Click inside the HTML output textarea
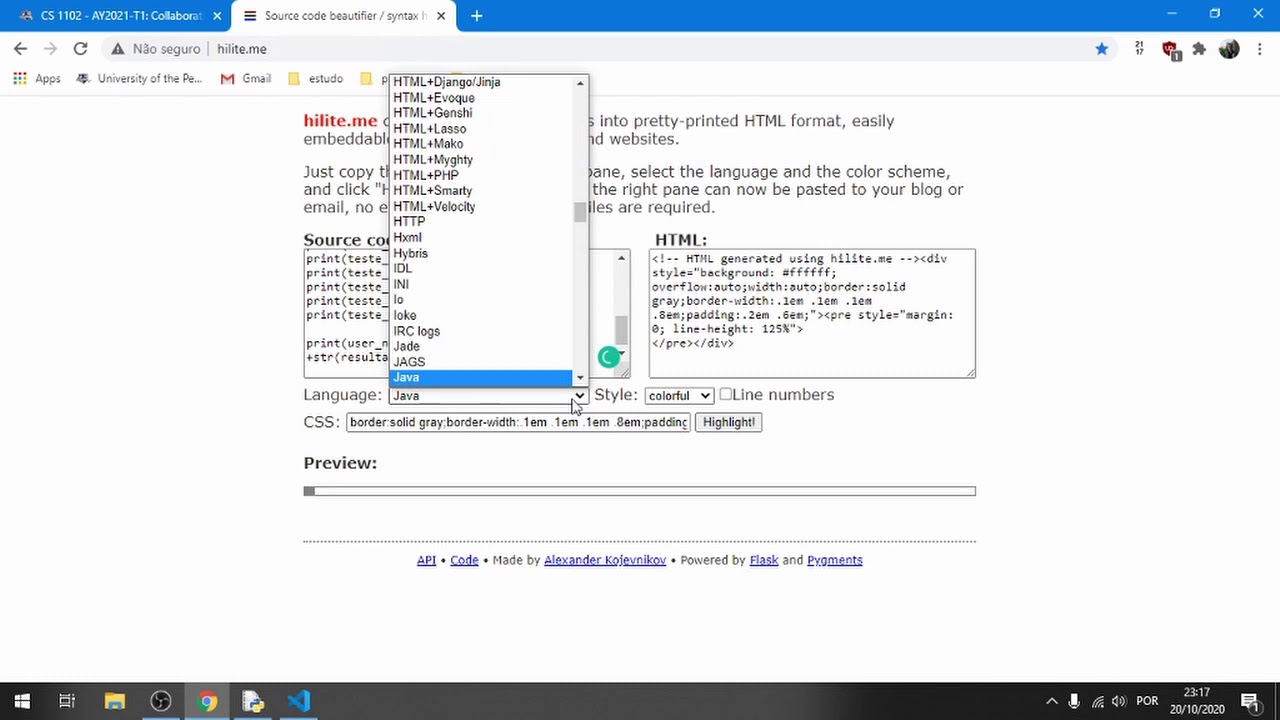This screenshot has width=1280, height=720. point(812,313)
